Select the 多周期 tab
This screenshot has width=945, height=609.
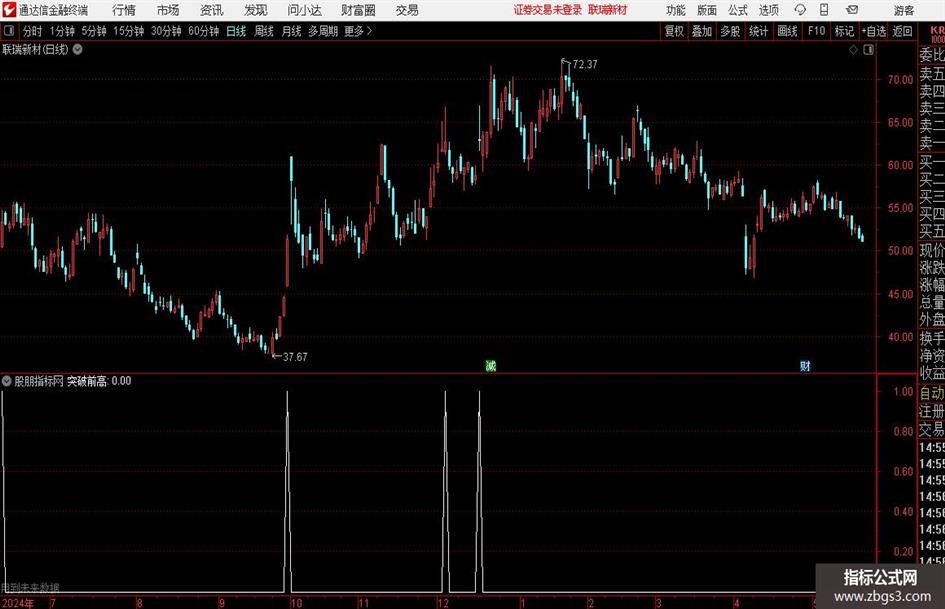(323, 31)
